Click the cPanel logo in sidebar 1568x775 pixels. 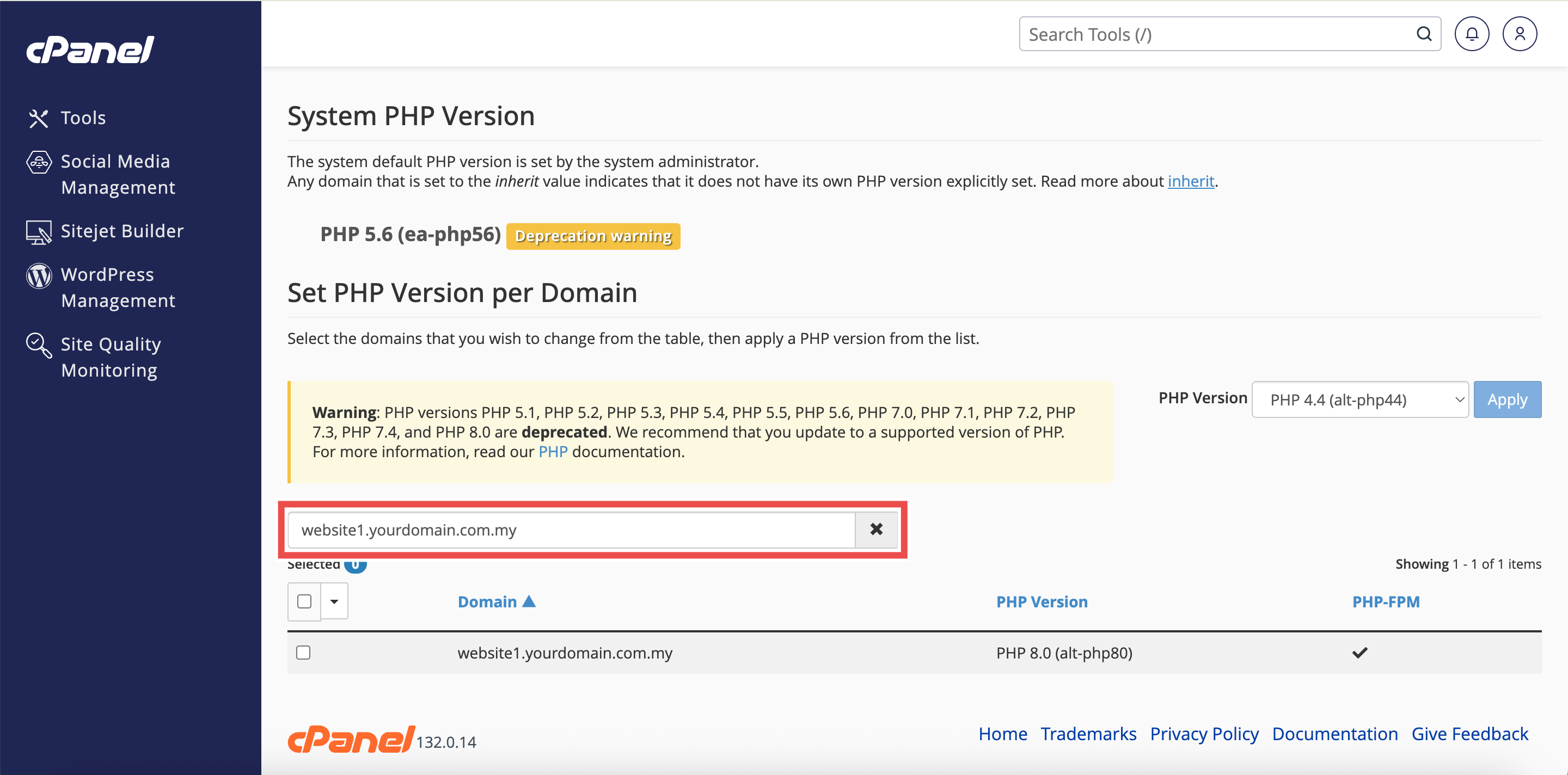(90, 50)
